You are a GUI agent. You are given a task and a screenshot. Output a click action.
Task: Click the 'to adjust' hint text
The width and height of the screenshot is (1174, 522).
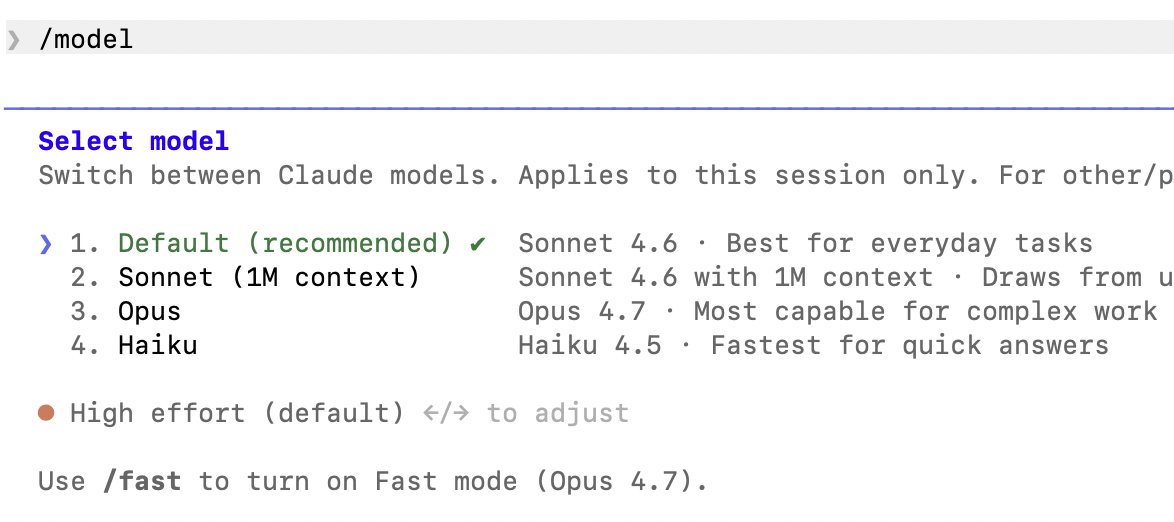558,413
